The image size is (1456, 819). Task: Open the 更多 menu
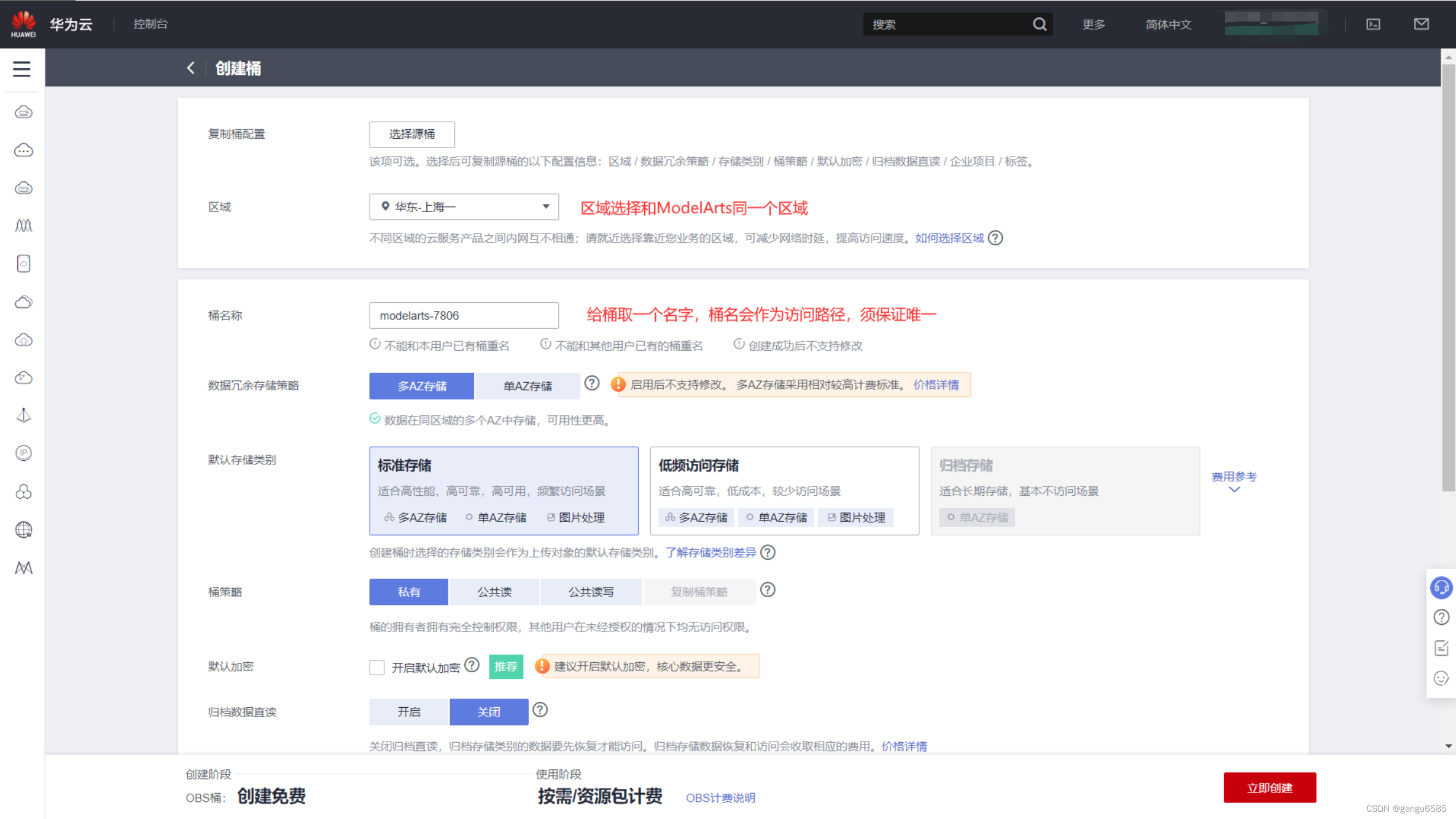pos(1093,25)
